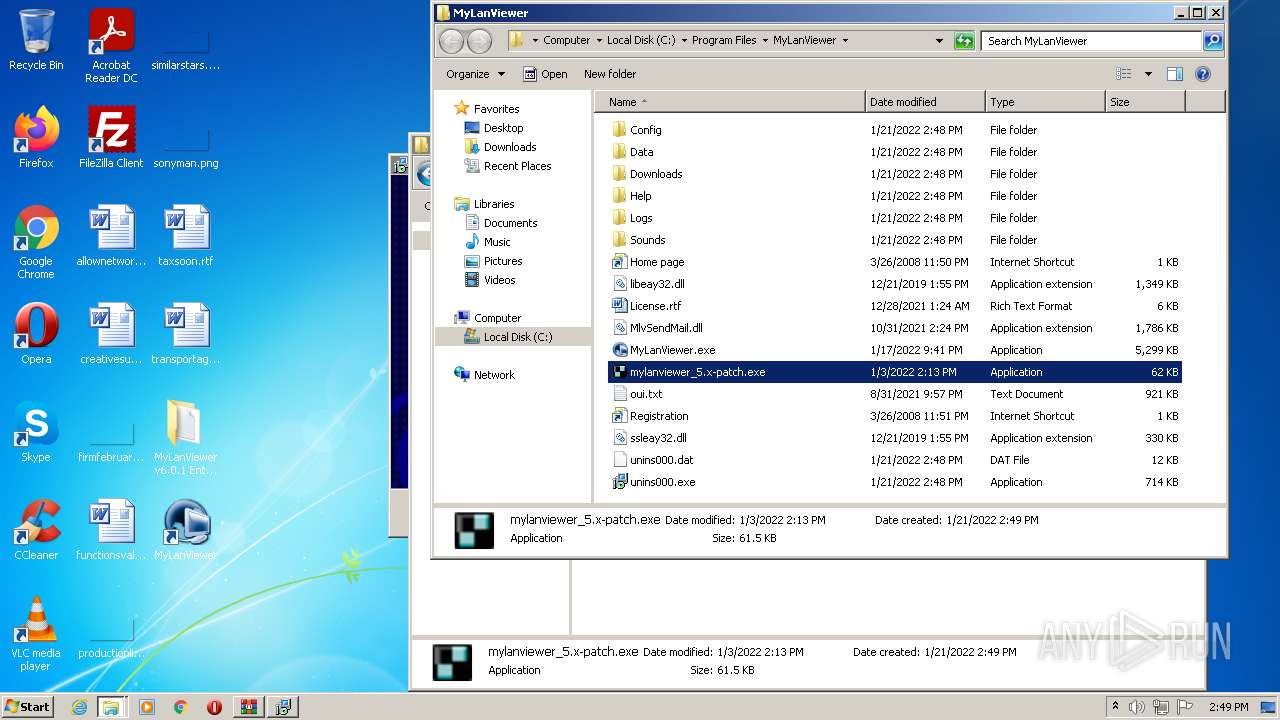
Task: Select the MyLanViewer.exe application file
Action: [664, 350]
